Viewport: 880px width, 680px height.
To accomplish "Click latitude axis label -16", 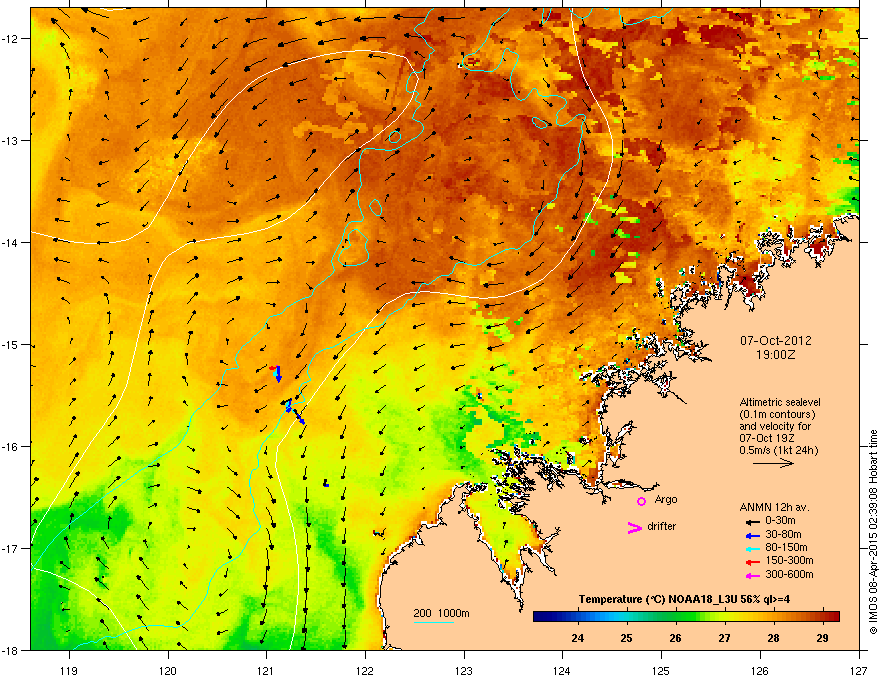I will click(11, 447).
